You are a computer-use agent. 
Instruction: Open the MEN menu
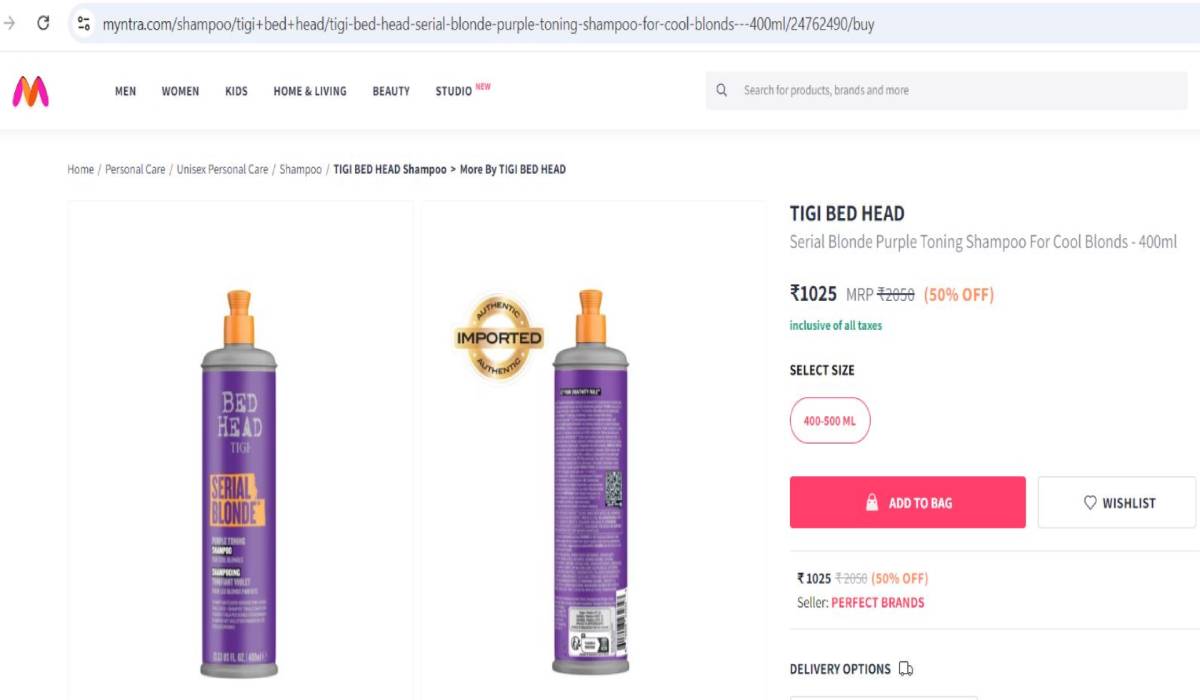click(x=125, y=91)
